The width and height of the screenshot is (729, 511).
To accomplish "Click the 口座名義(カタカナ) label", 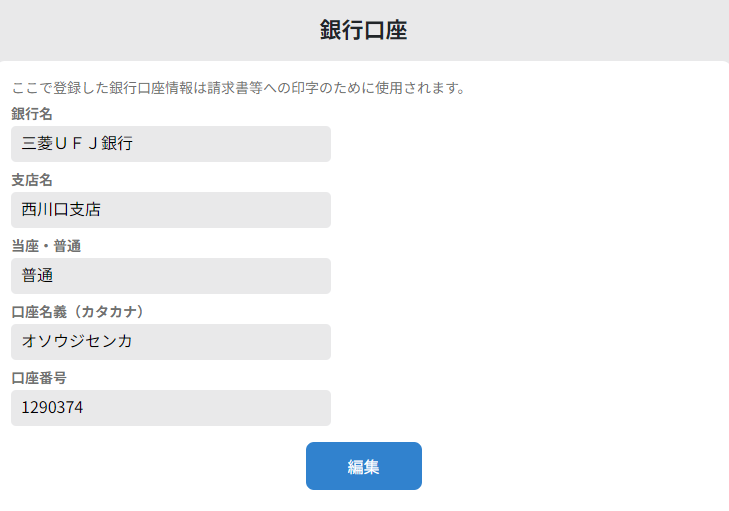I will (x=84, y=312).
